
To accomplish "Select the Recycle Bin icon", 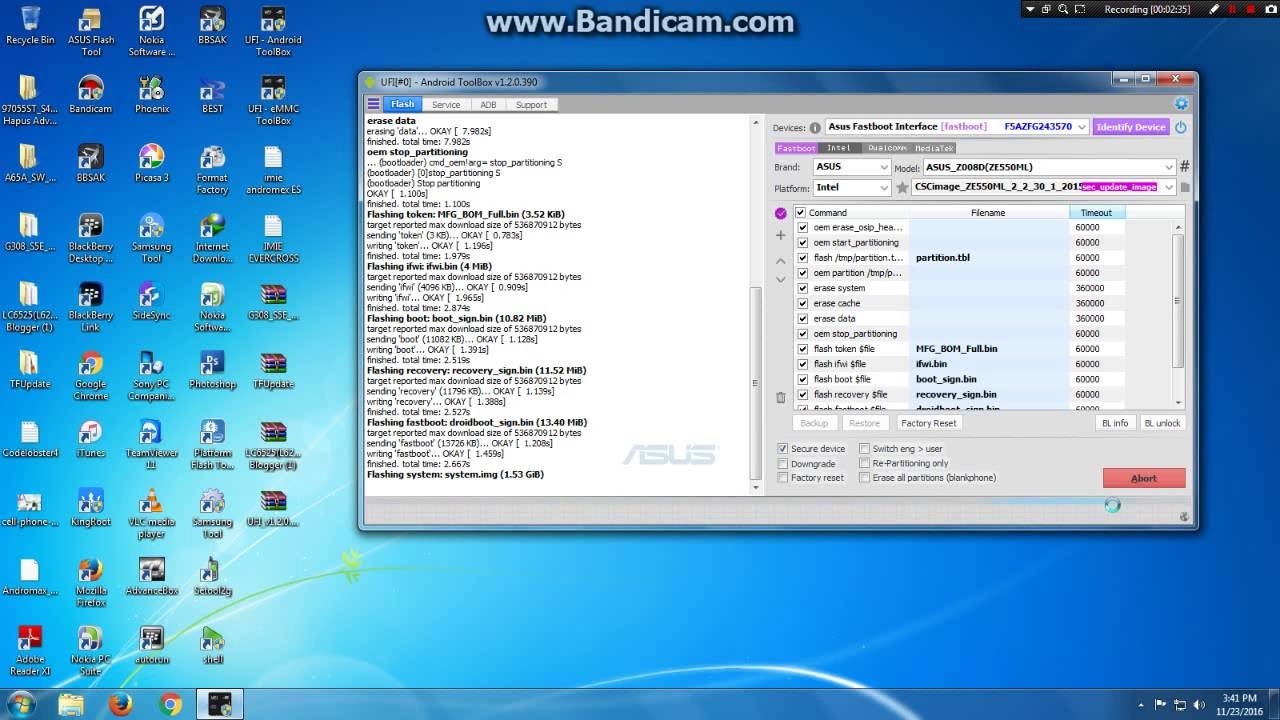I will click(30, 26).
